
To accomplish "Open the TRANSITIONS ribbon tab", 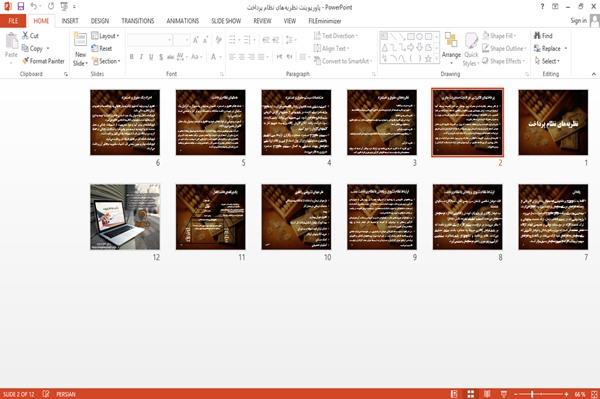I will [138, 21].
